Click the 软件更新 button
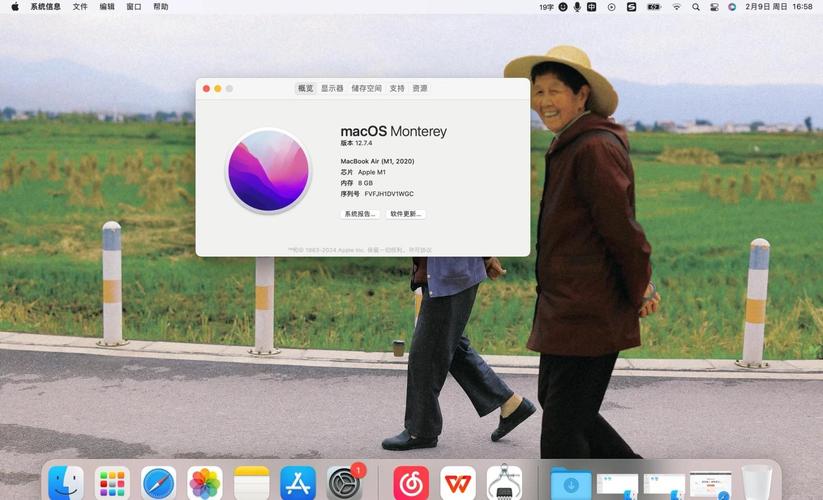 [x=406, y=214]
